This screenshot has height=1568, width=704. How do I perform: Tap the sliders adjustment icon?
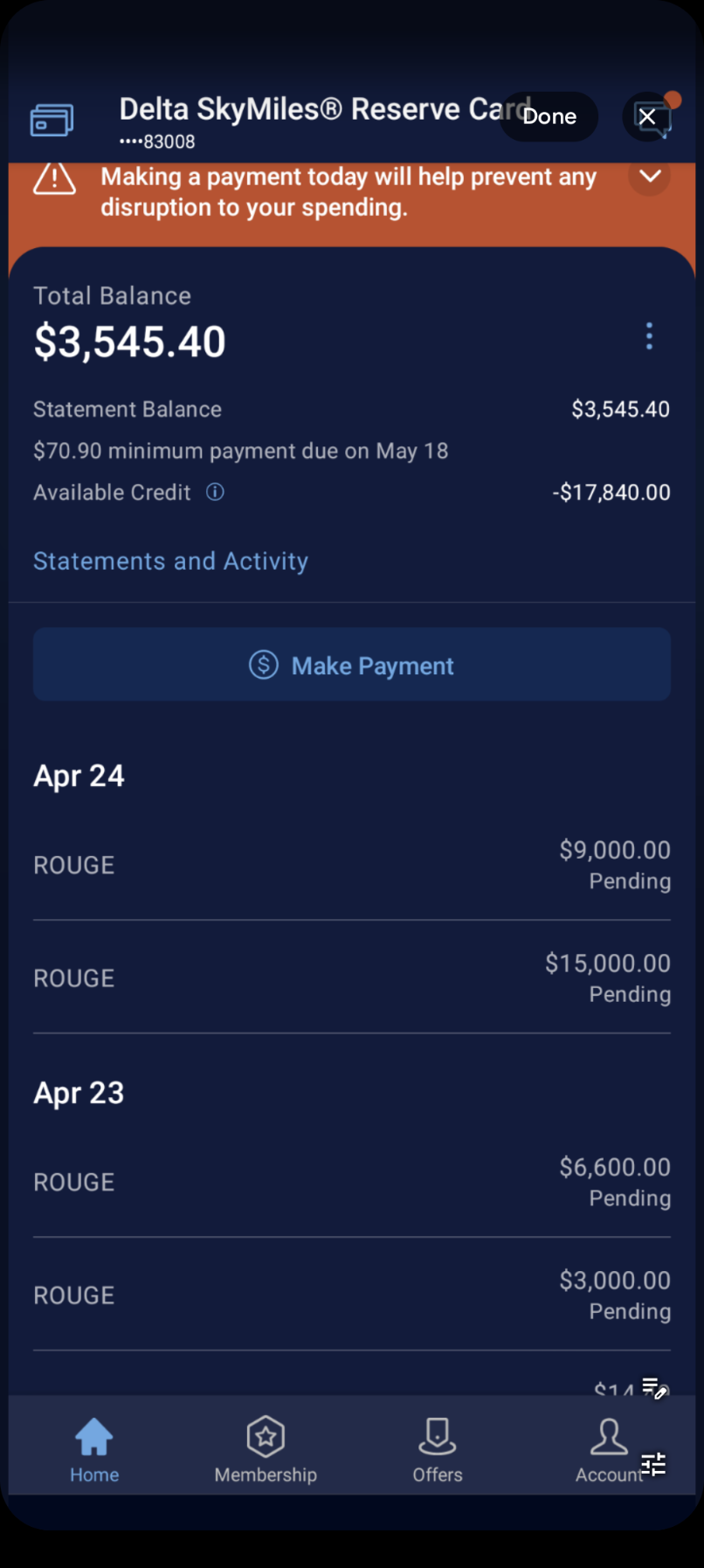tap(653, 1464)
